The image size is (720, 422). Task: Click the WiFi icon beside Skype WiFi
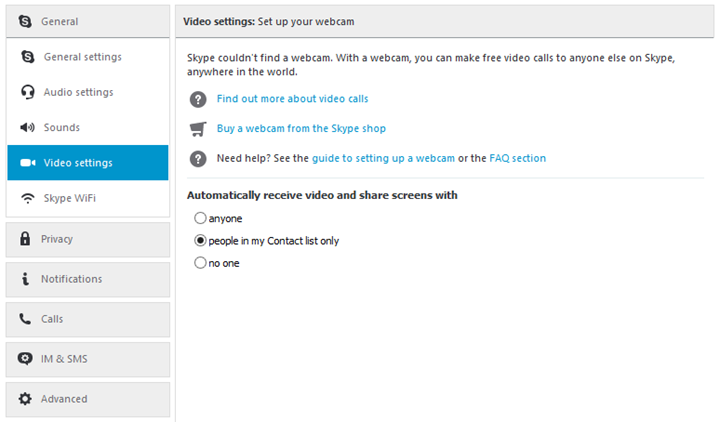click(28, 198)
